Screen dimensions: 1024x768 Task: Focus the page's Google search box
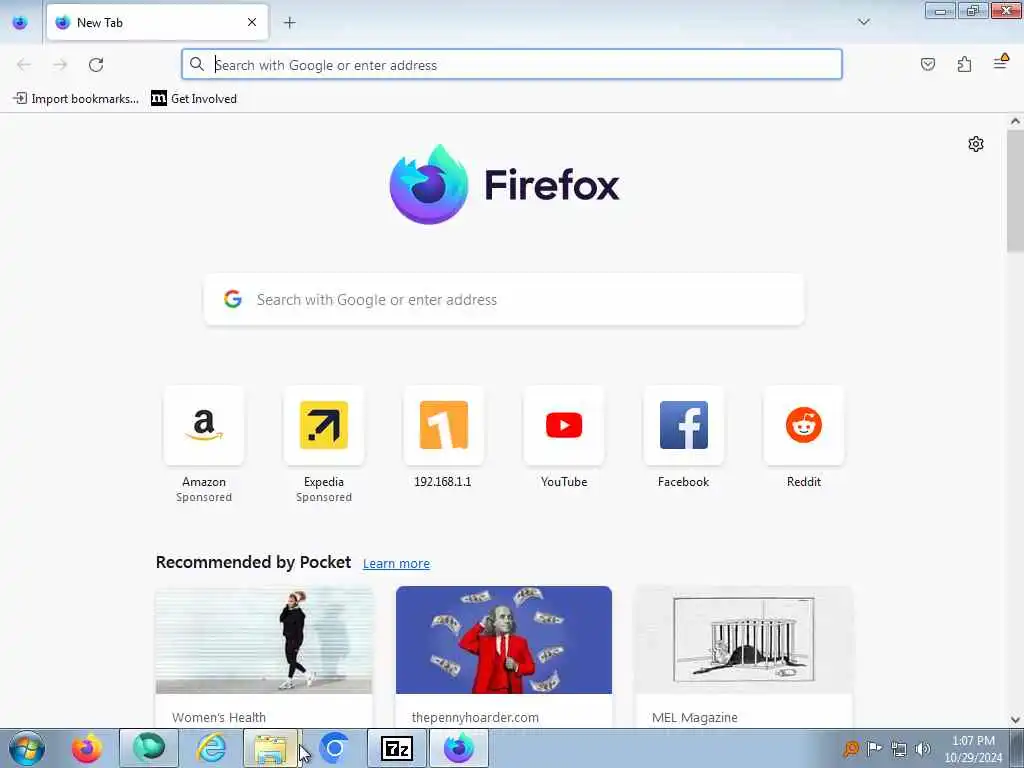click(x=504, y=299)
